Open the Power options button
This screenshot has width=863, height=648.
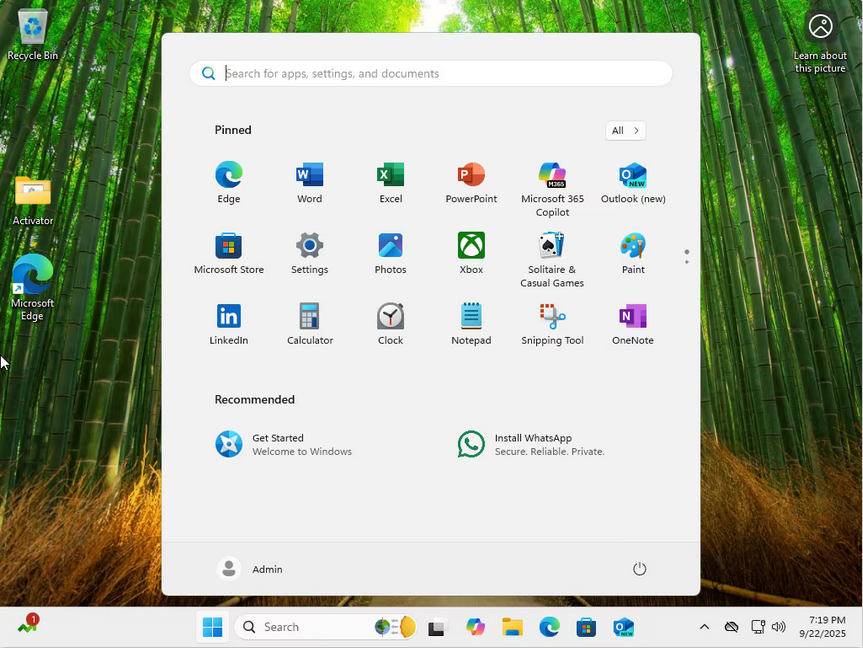[x=639, y=569]
